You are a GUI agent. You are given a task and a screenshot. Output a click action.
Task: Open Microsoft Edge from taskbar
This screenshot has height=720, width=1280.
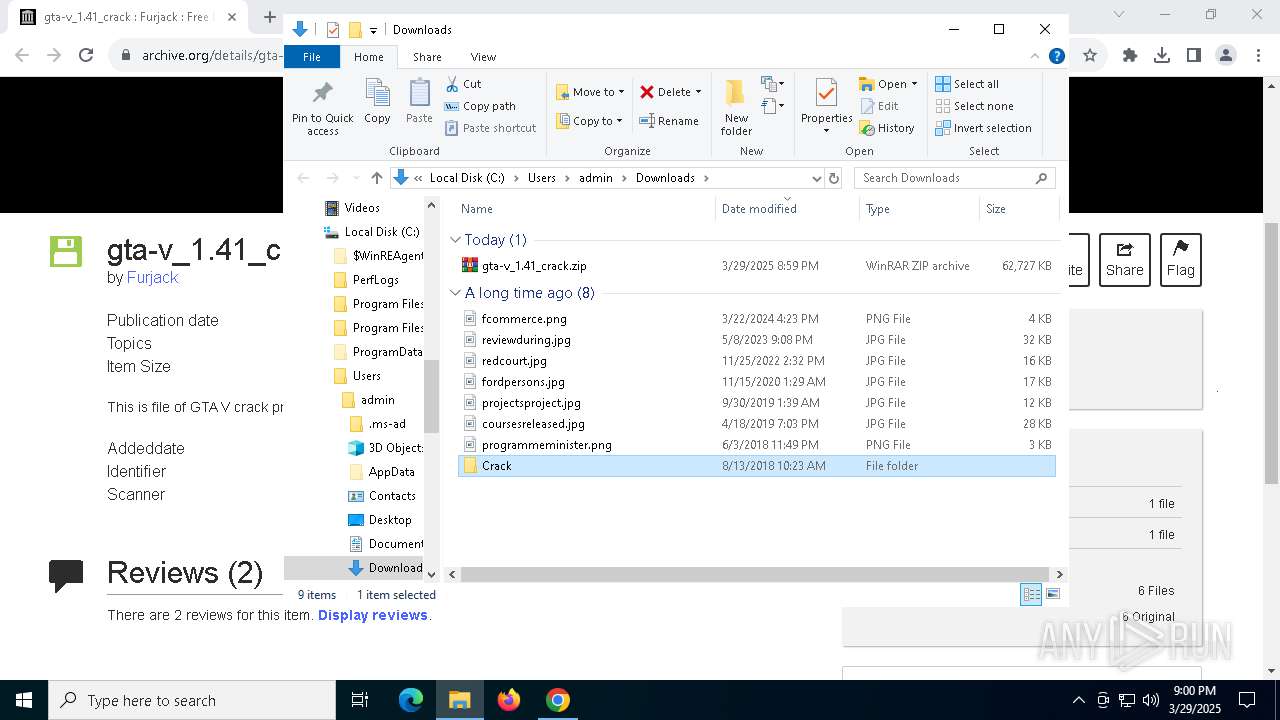click(x=411, y=700)
